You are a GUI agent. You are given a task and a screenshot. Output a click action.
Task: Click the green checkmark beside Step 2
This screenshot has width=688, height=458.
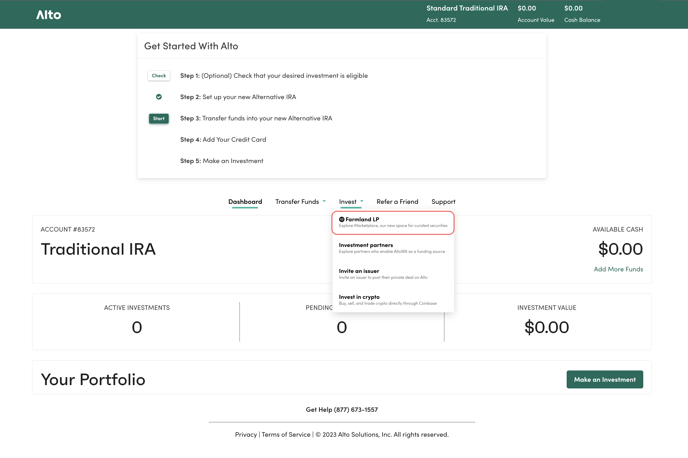click(159, 97)
